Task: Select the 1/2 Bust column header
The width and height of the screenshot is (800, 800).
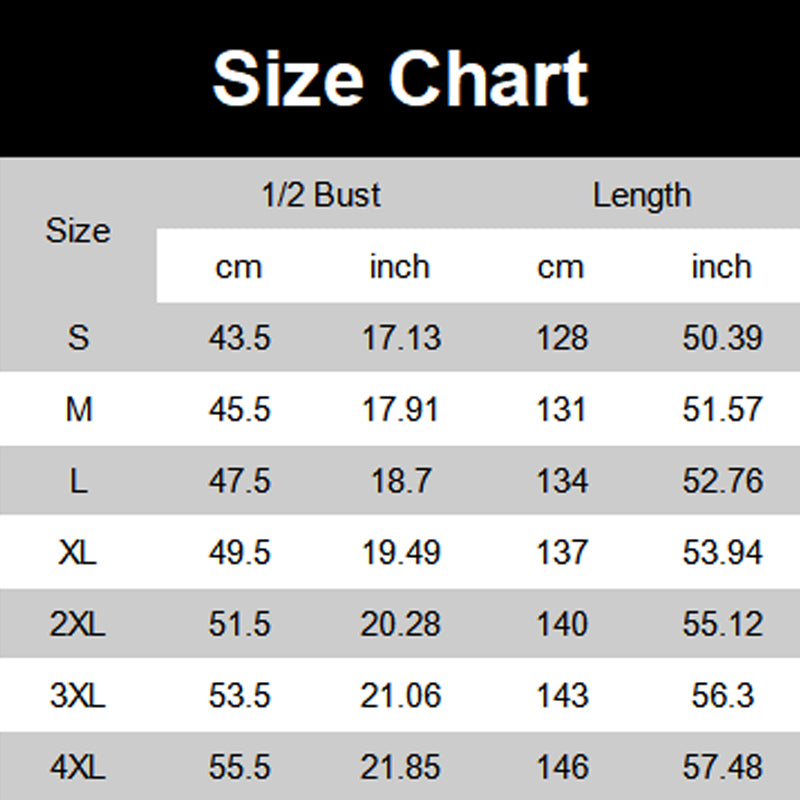Action: (x=321, y=195)
